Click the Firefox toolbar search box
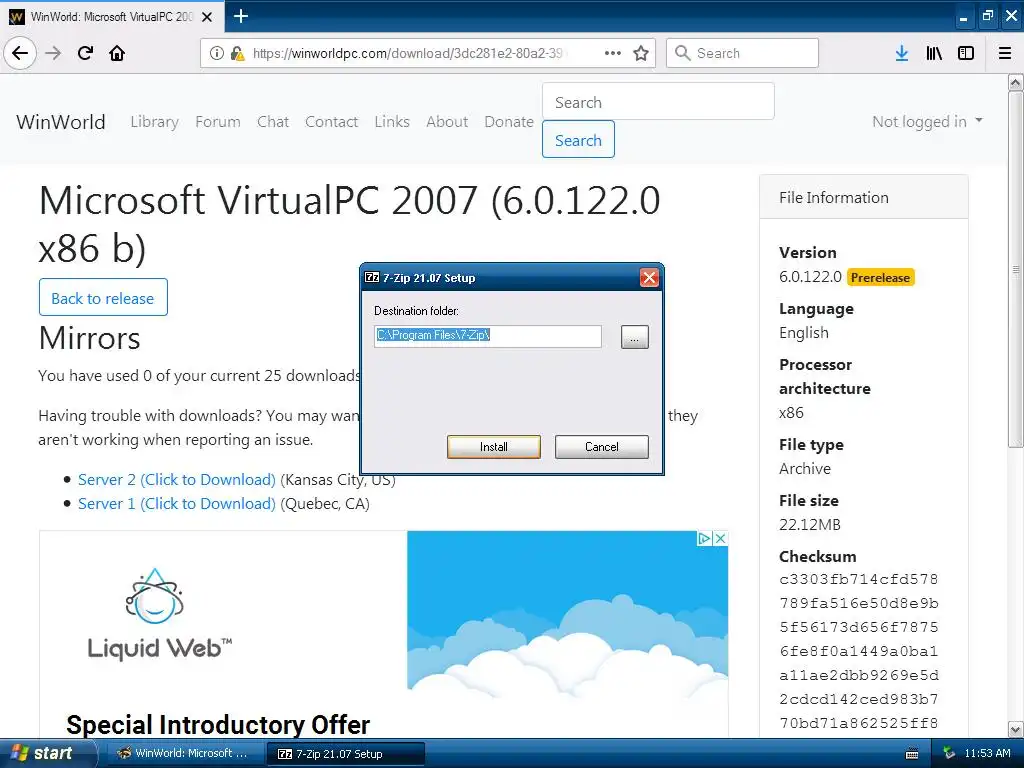1024x768 pixels. click(x=742, y=53)
